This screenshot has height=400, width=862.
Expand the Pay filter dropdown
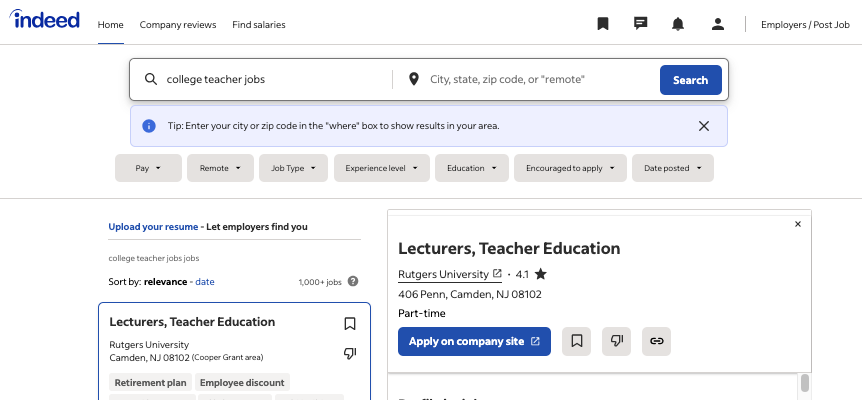point(148,168)
